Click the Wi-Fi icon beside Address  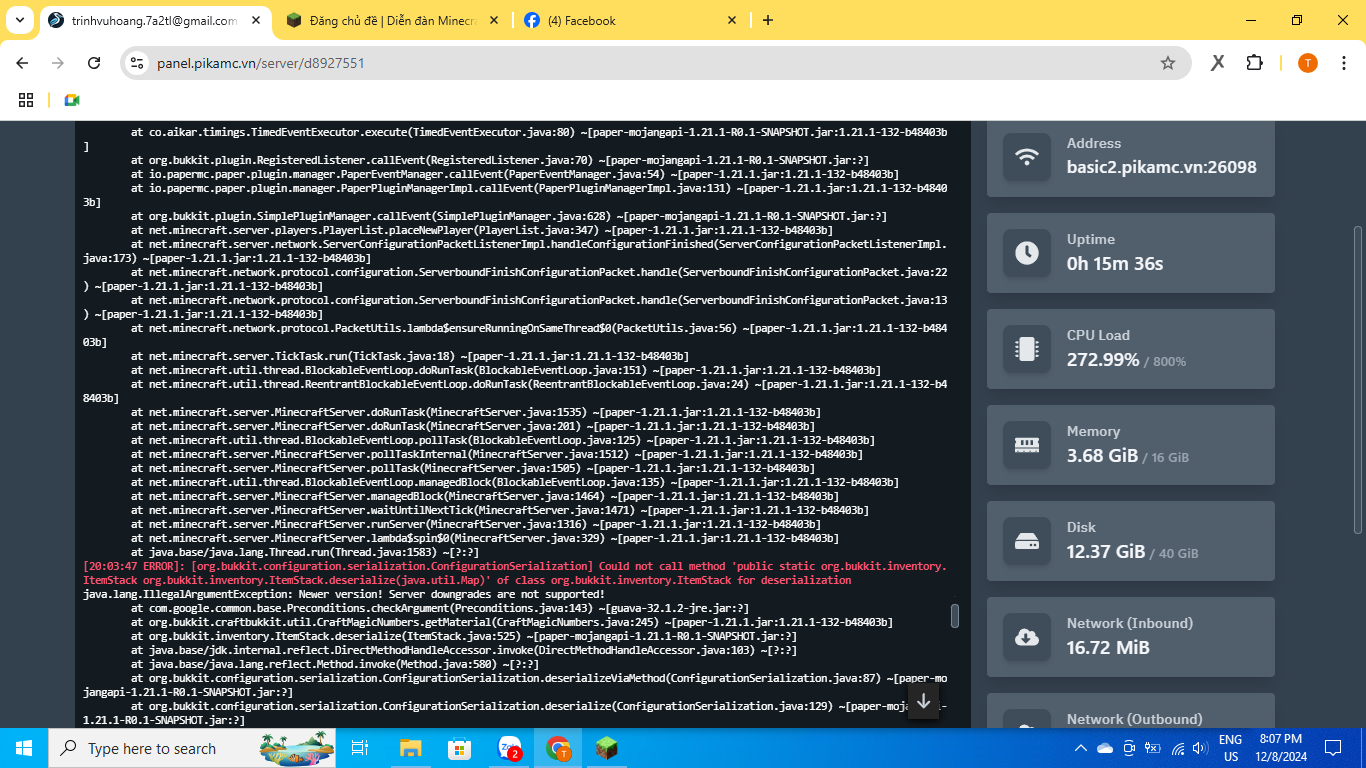point(1027,157)
